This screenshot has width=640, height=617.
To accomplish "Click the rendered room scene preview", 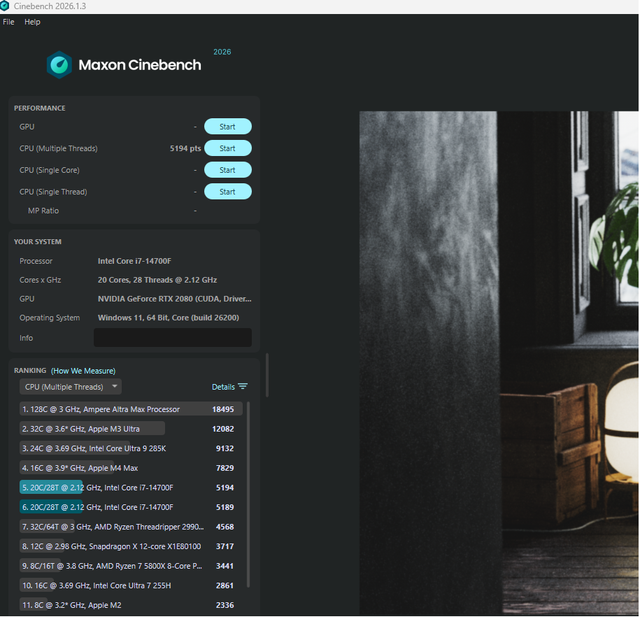I will [x=499, y=362].
